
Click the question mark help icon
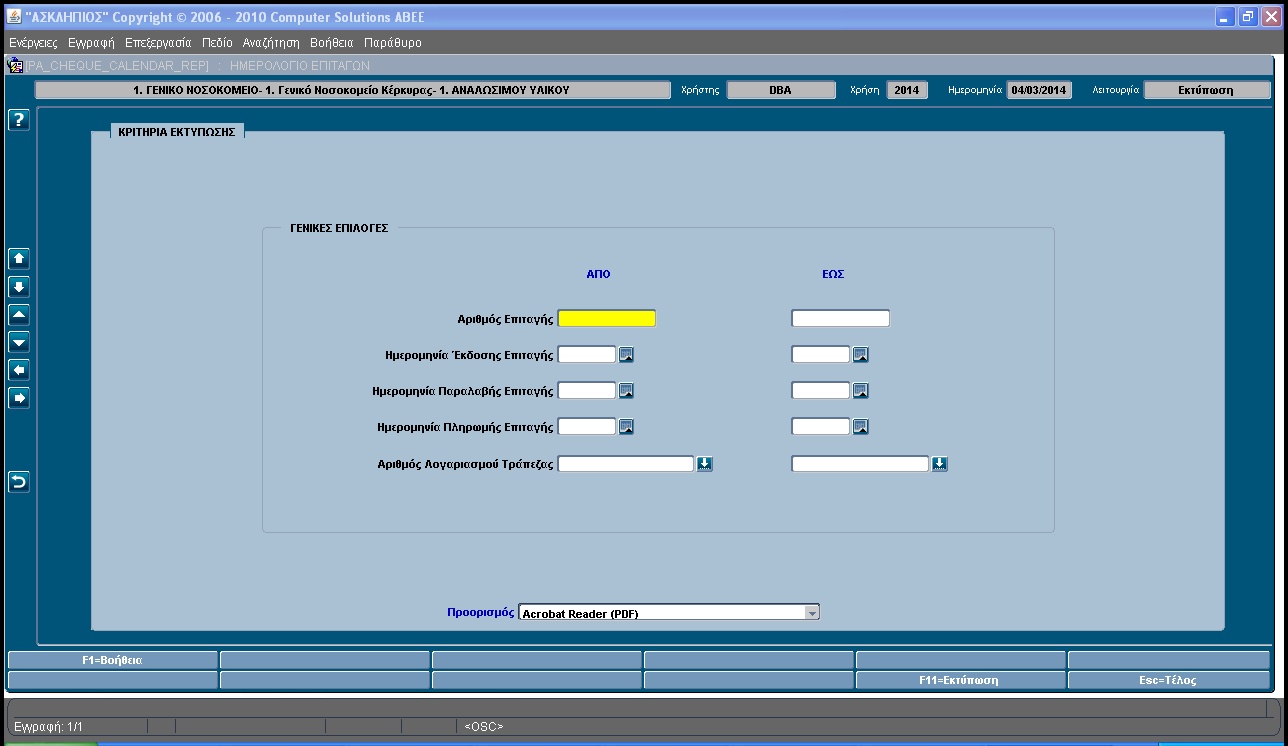[18, 120]
